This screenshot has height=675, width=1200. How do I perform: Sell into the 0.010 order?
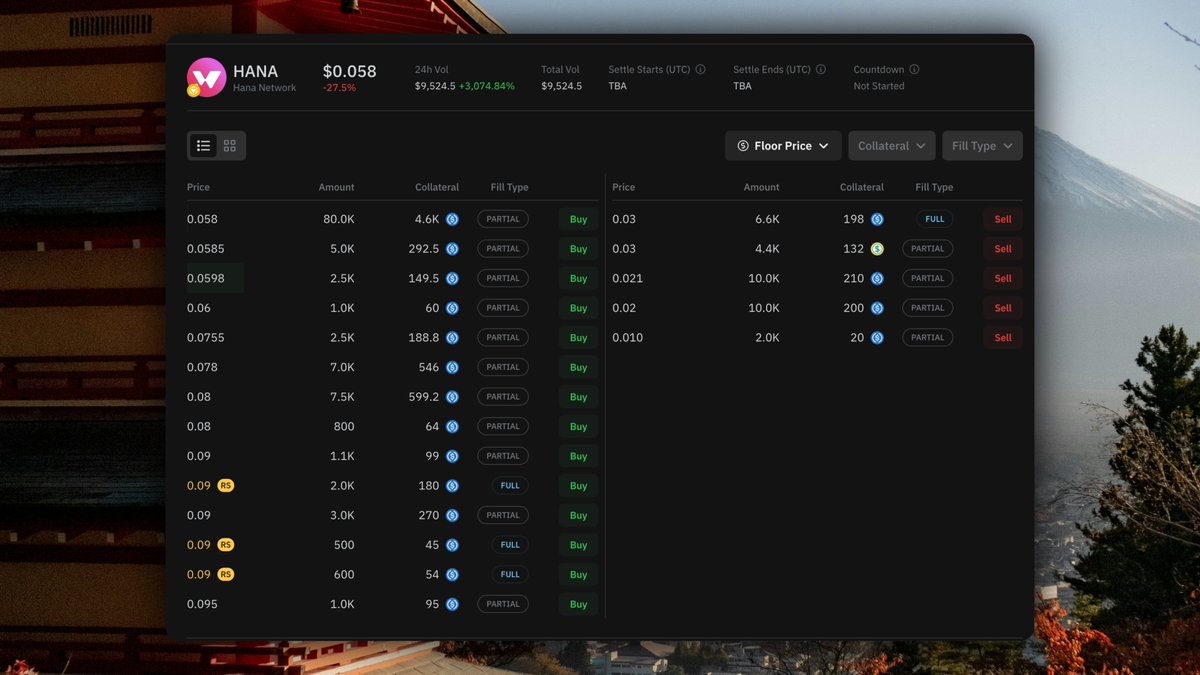[x=1003, y=338]
